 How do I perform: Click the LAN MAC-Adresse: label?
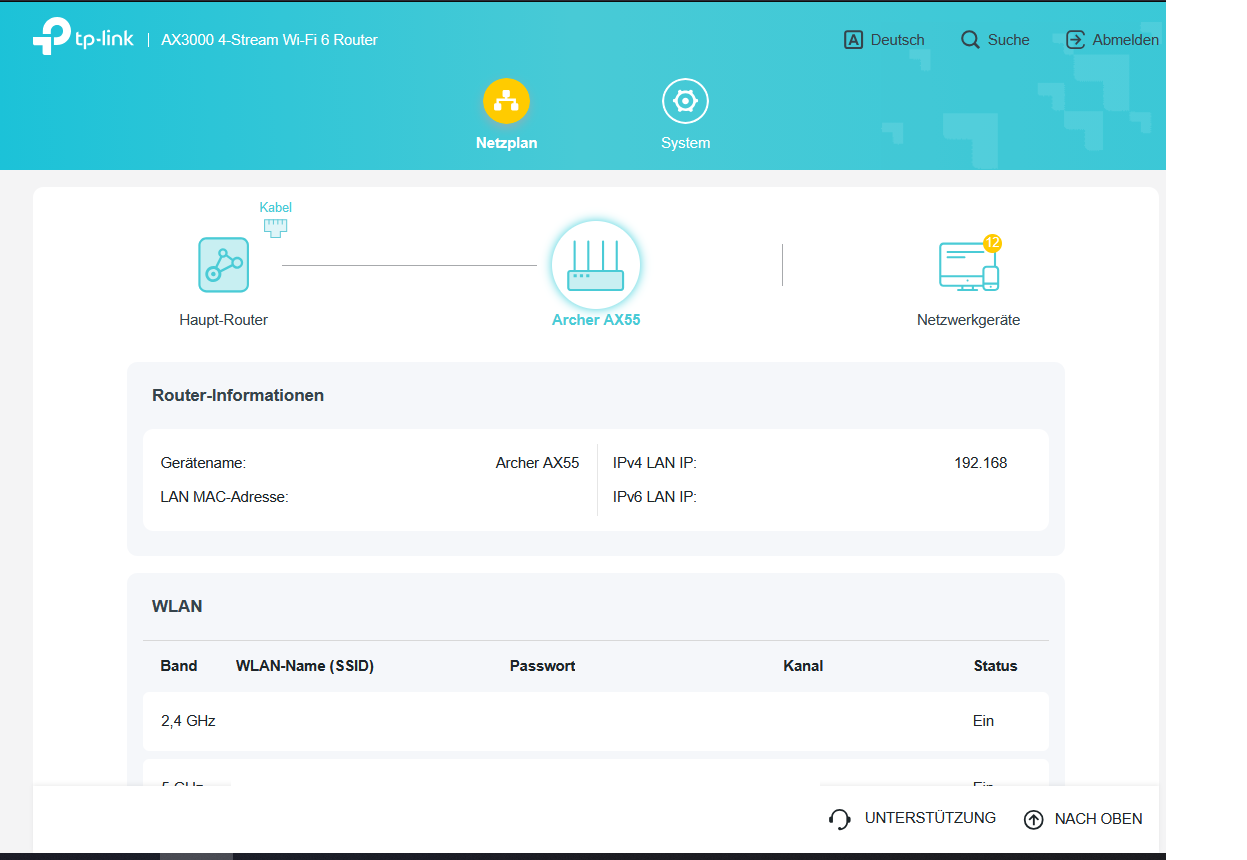point(224,496)
